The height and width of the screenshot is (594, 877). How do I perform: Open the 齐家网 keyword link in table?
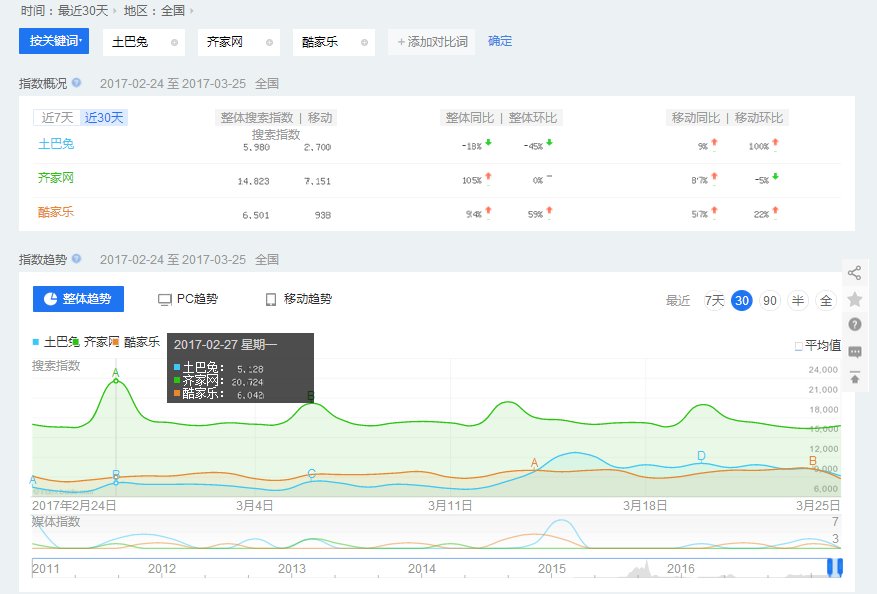click(x=56, y=178)
